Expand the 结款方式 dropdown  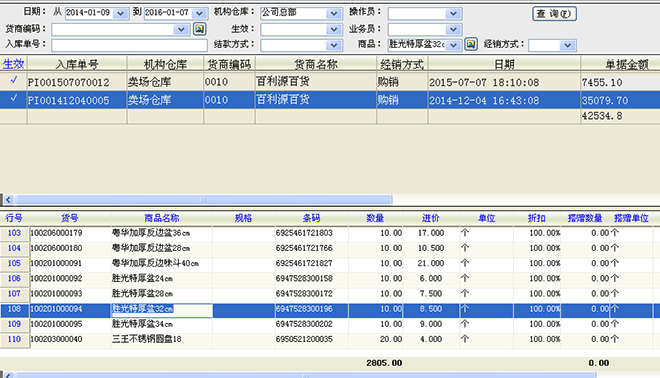pos(334,45)
